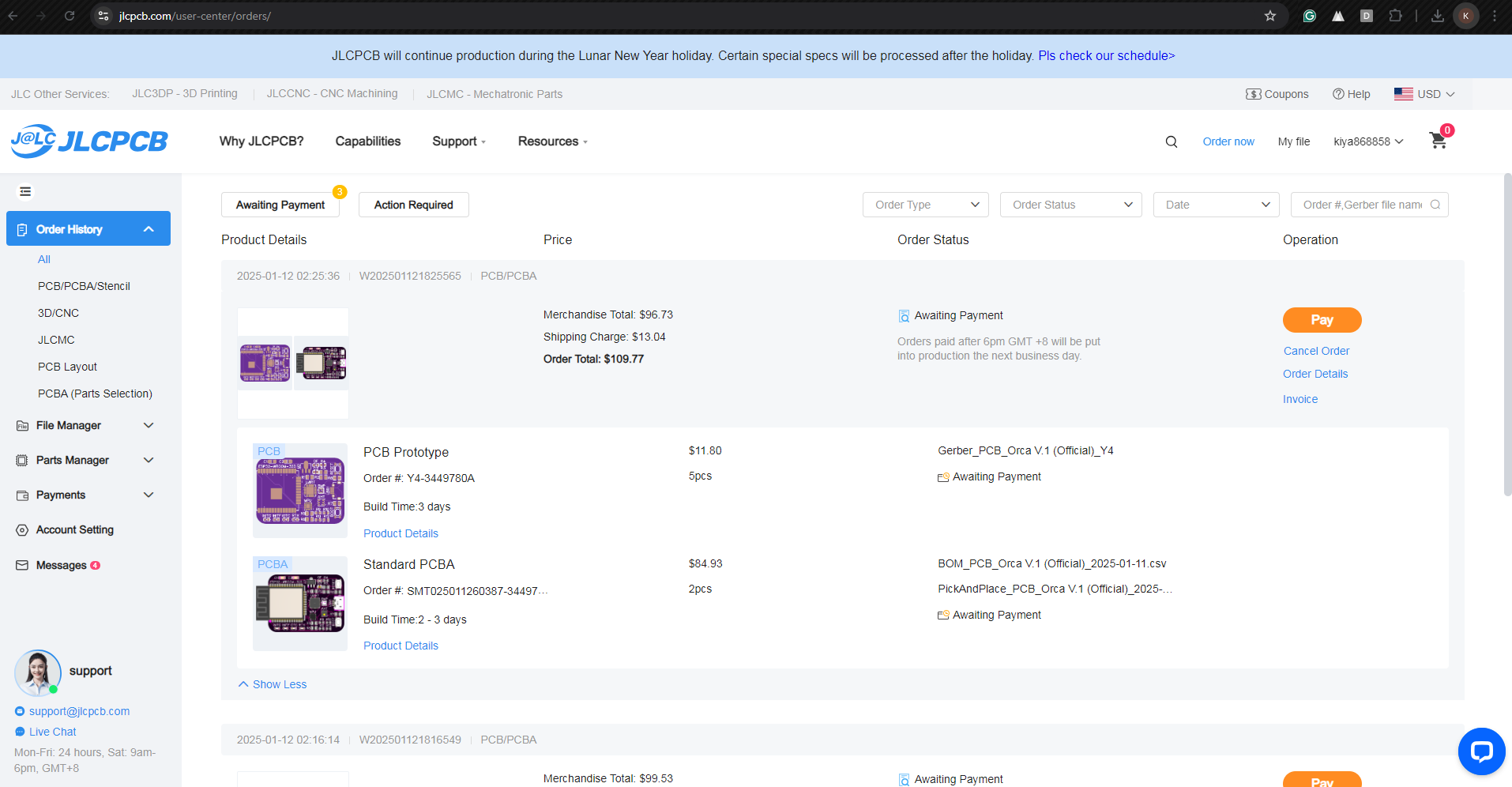Open the USD currency dropdown
Viewport: 1512px width, 787px height.
1424,94
